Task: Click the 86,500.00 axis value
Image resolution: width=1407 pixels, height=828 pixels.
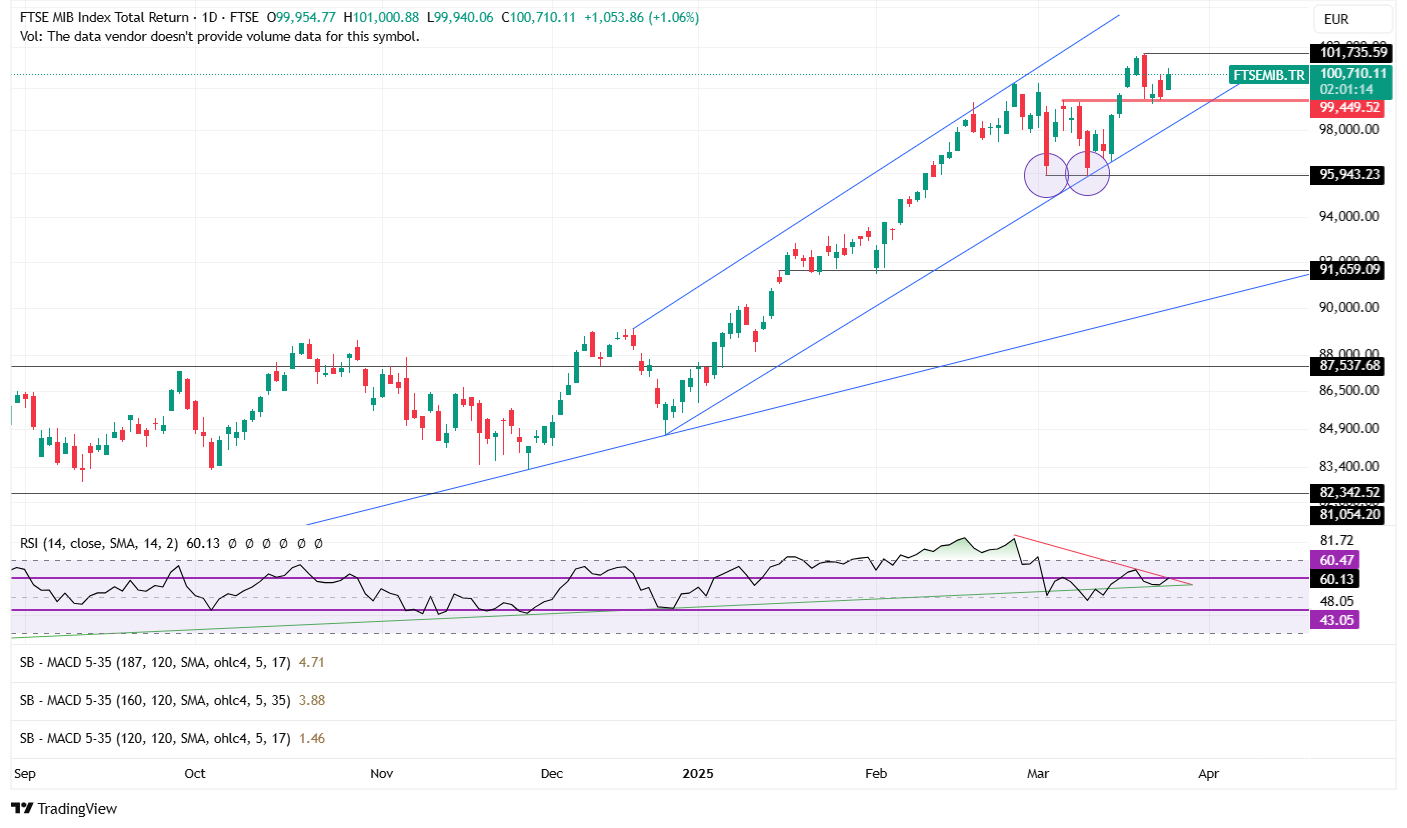Action: point(1349,391)
